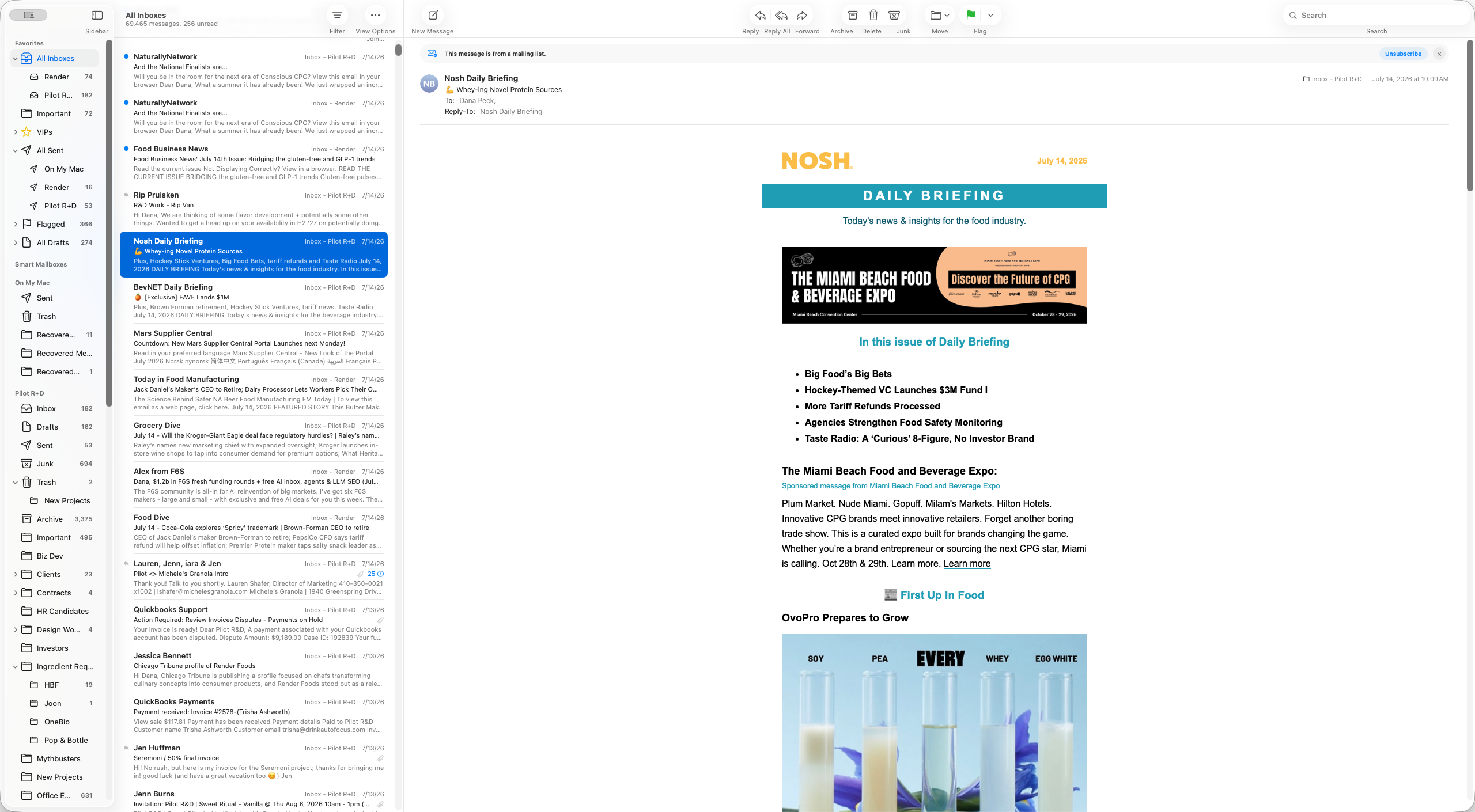Expand the 25-message thread count

click(376, 574)
